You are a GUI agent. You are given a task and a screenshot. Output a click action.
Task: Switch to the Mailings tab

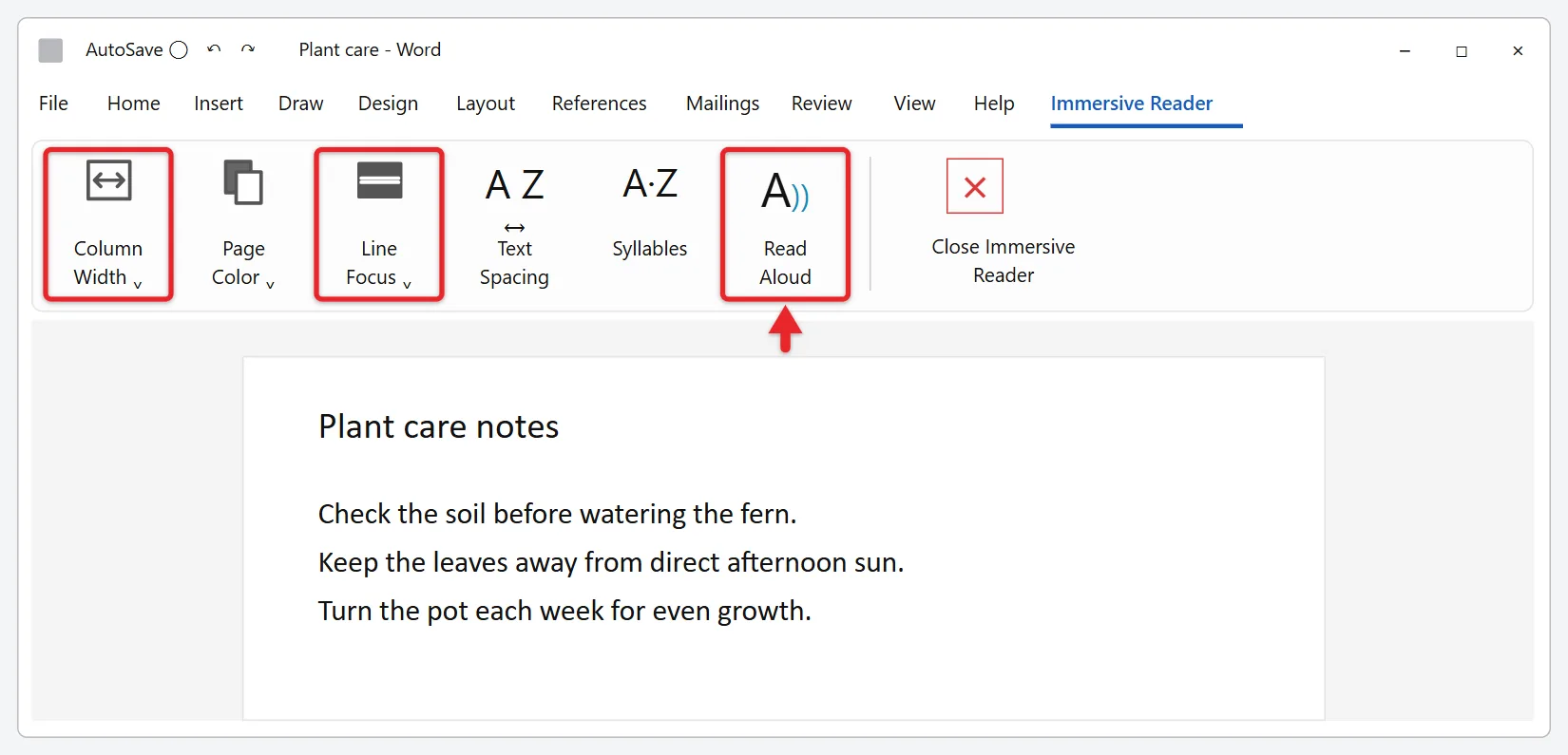pos(722,103)
